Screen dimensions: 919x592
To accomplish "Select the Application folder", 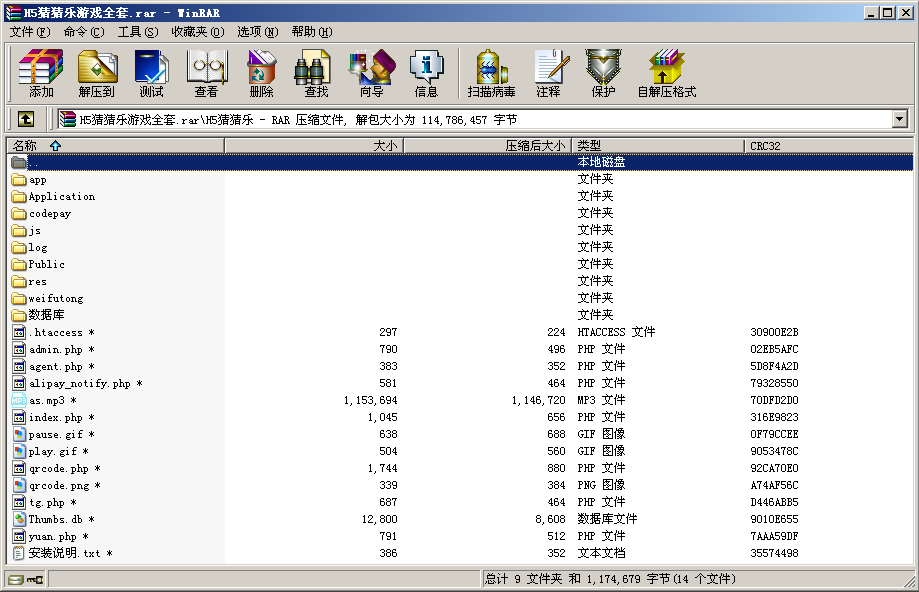I will 61,197.
